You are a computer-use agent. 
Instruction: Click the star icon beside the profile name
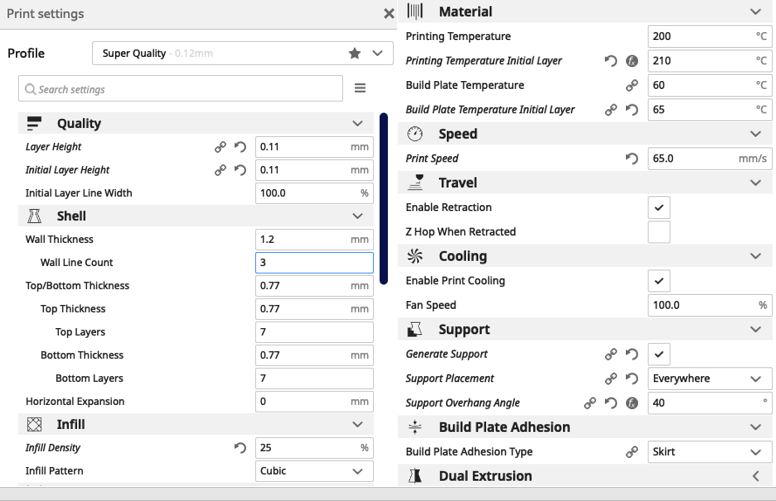pyautogui.click(x=354, y=54)
